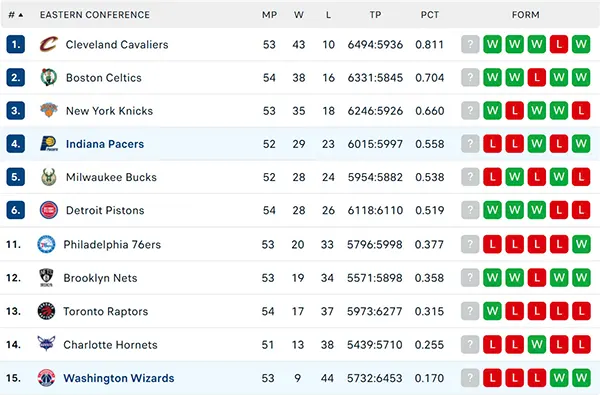Viewport: 600px width, 395px height.
Task: Click Hornets' green W form badge
Action: pos(537,345)
